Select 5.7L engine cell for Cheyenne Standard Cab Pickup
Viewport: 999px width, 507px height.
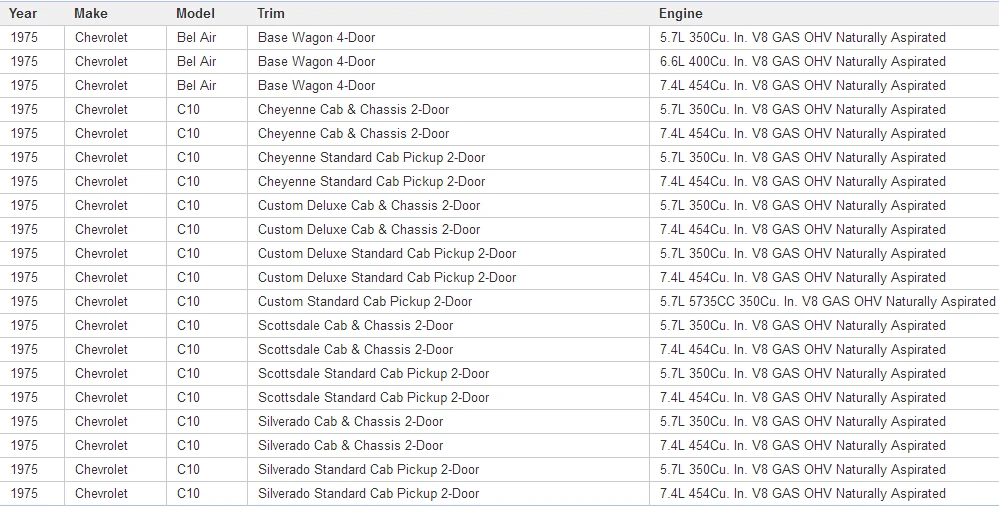pos(824,158)
